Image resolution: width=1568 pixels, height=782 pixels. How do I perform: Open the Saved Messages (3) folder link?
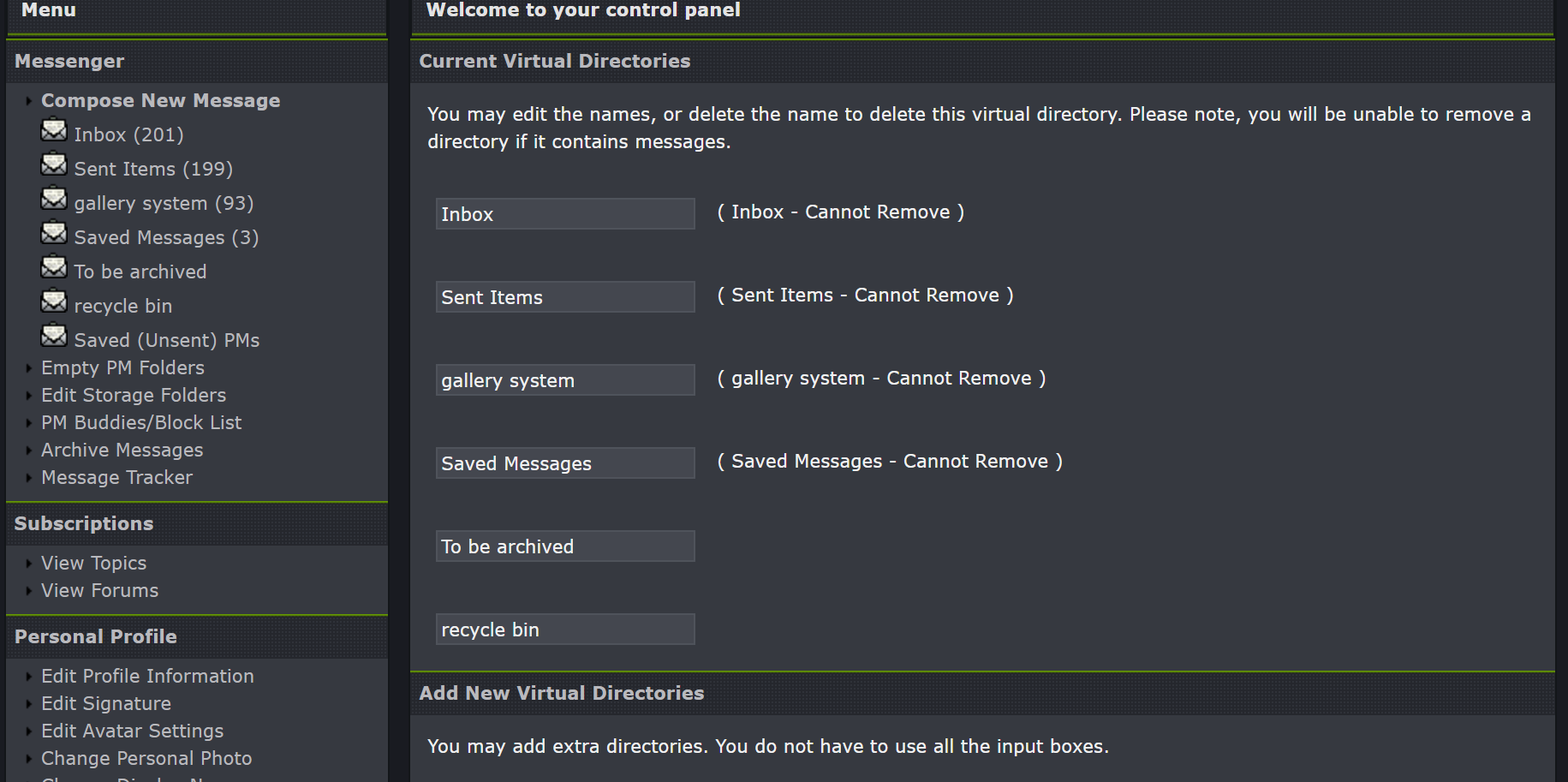[166, 237]
